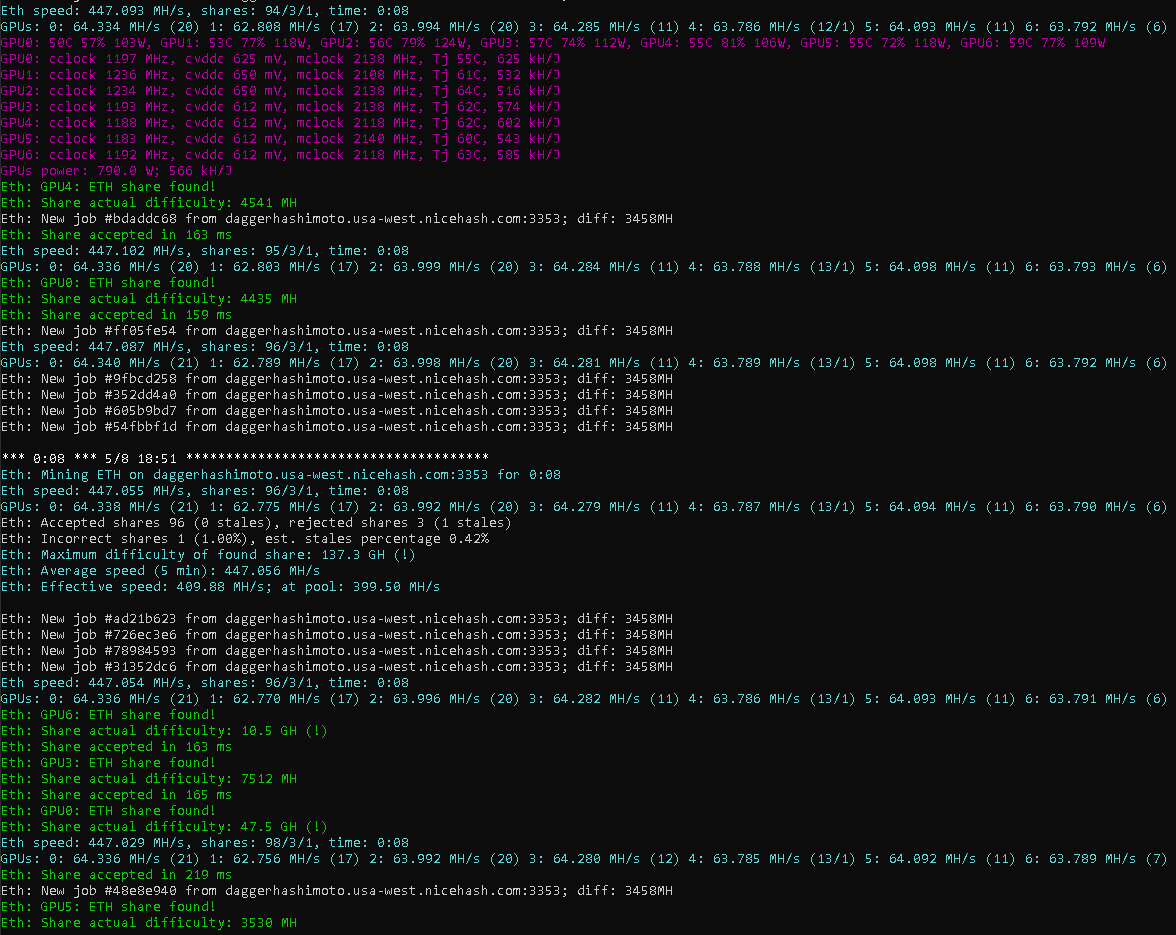Click 'Share accepted in 219 ms' line
1176x935 pixels.
click(x=116, y=874)
